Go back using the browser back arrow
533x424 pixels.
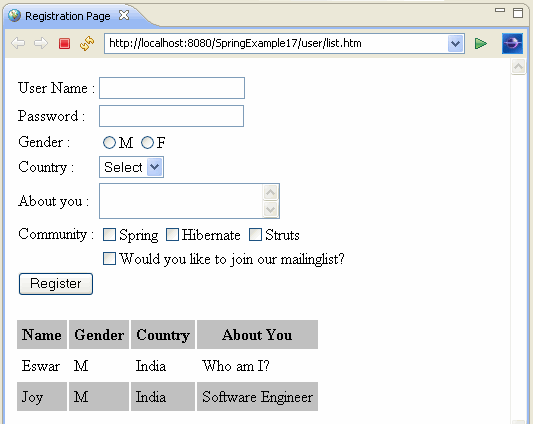[x=18, y=43]
